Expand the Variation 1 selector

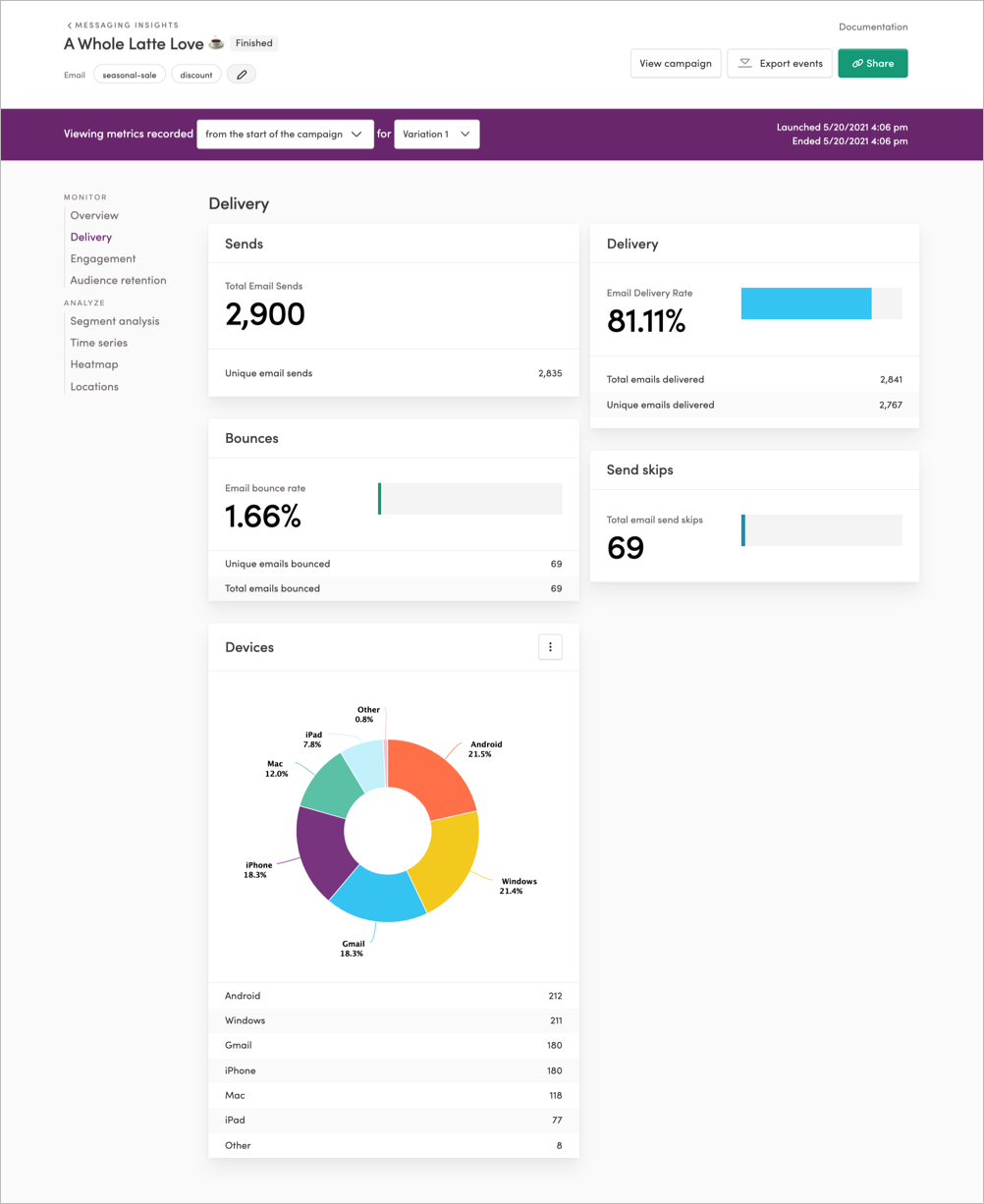click(x=435, y=134)
